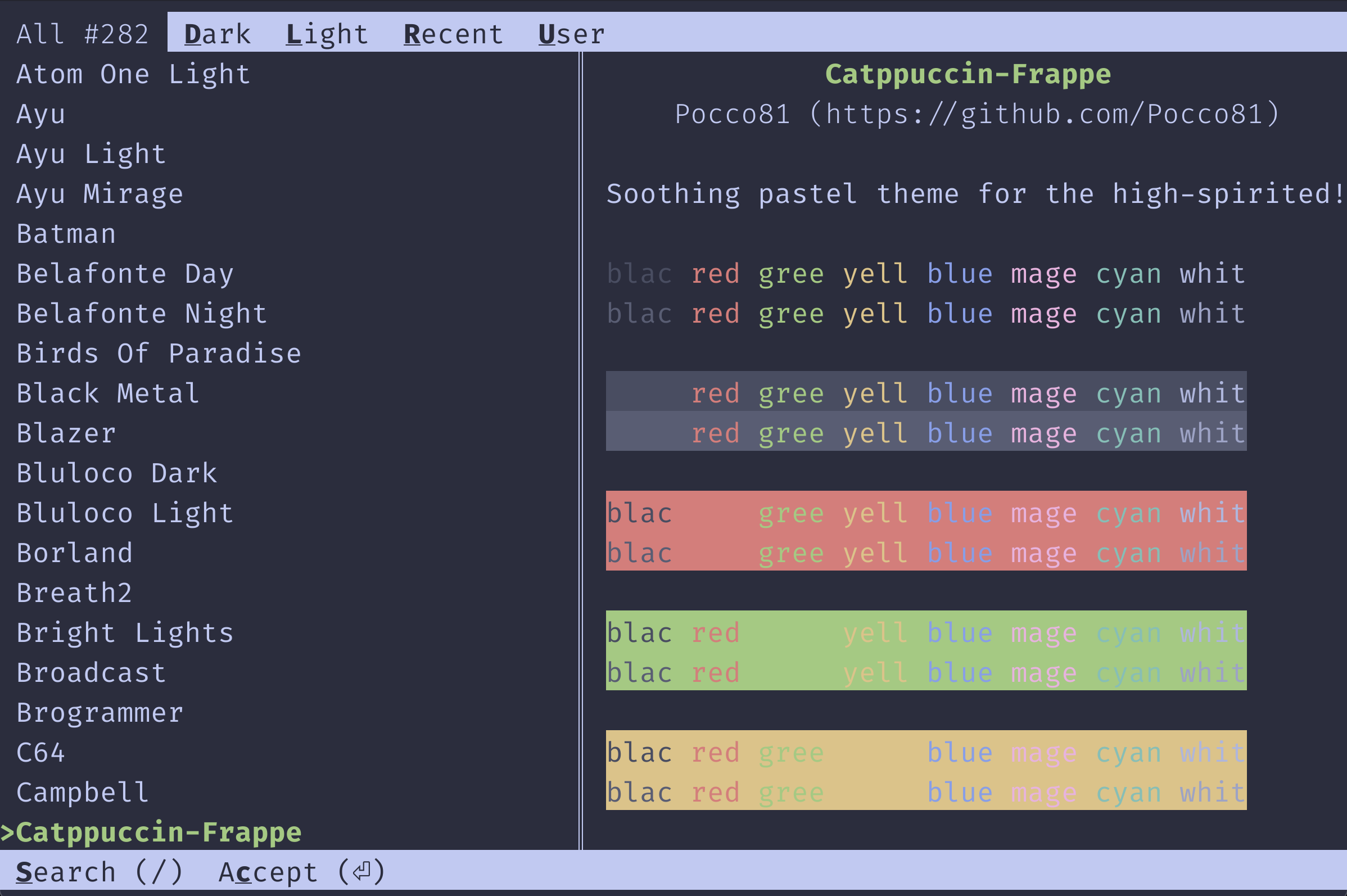Select Ayu Mirage in the theme list

point(100,194)
